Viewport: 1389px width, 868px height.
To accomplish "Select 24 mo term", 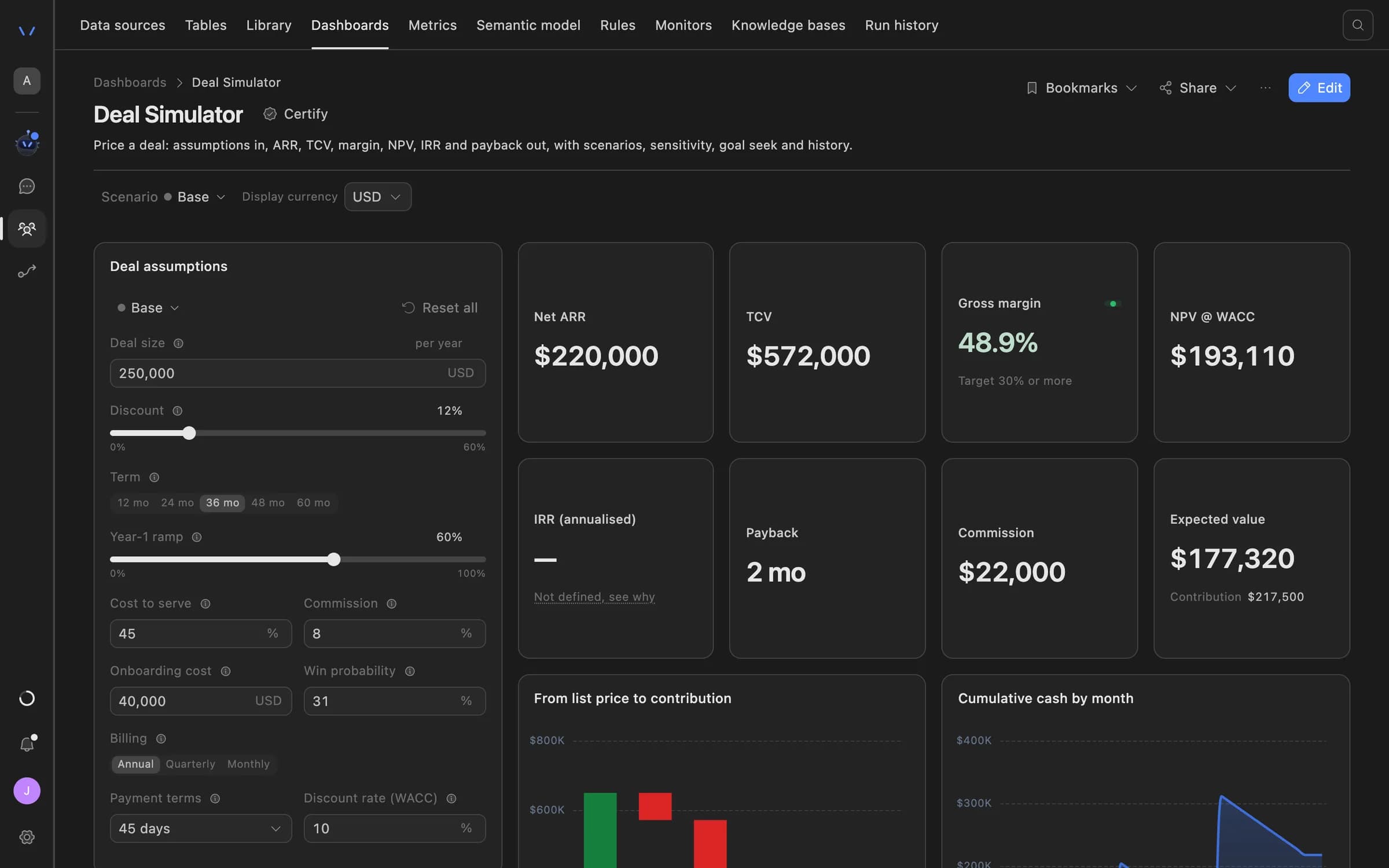I will click(177, 503).
